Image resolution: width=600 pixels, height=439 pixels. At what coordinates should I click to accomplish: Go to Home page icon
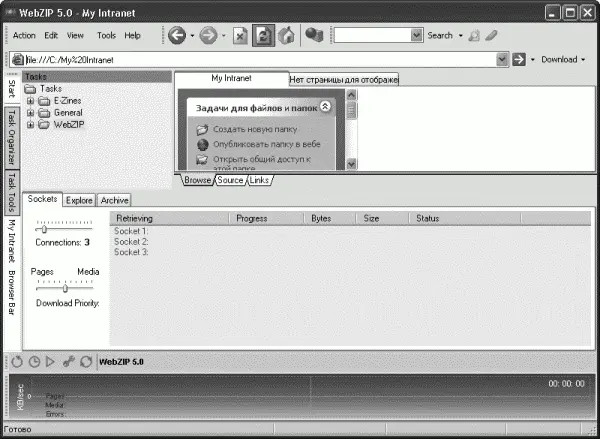pos(285,36)
